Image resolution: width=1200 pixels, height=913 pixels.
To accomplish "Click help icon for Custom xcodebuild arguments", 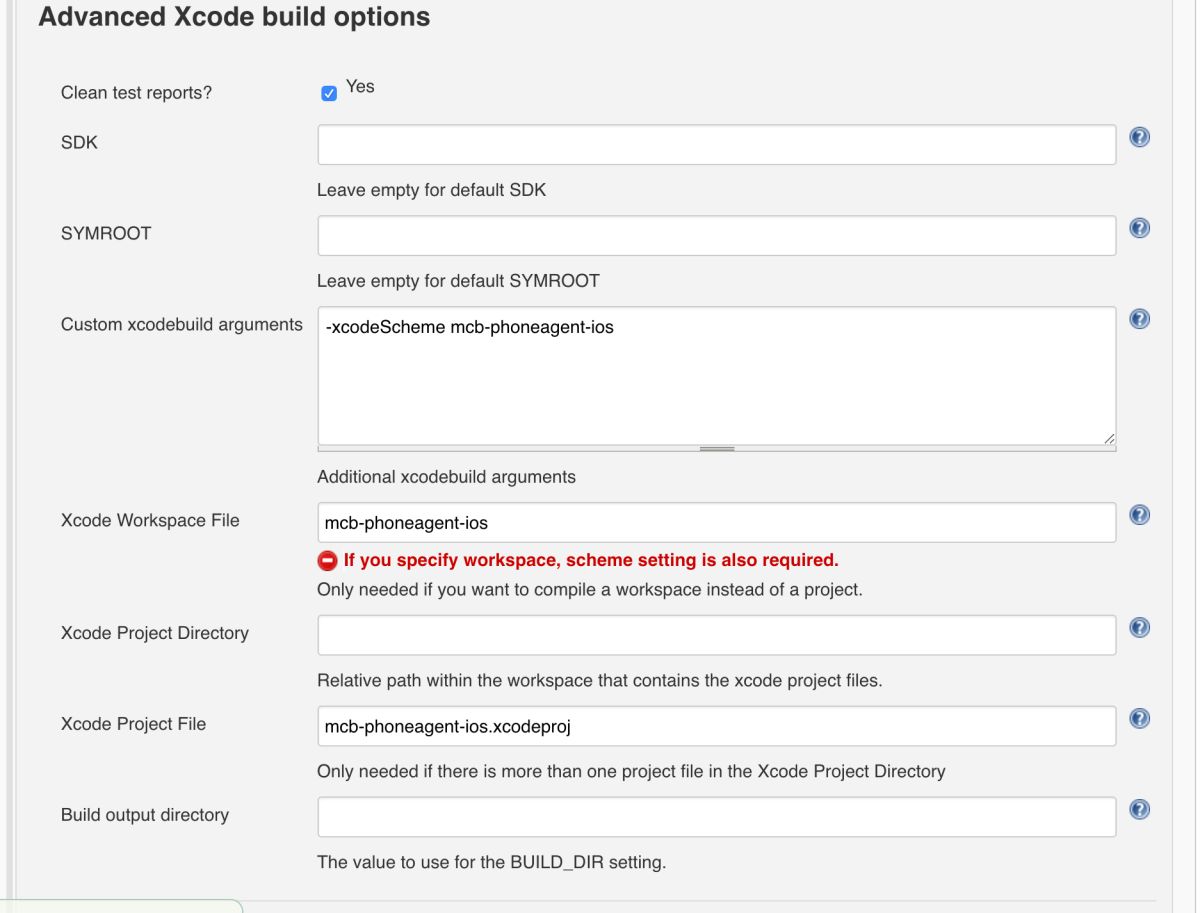I will click(x=1139, y=319).
